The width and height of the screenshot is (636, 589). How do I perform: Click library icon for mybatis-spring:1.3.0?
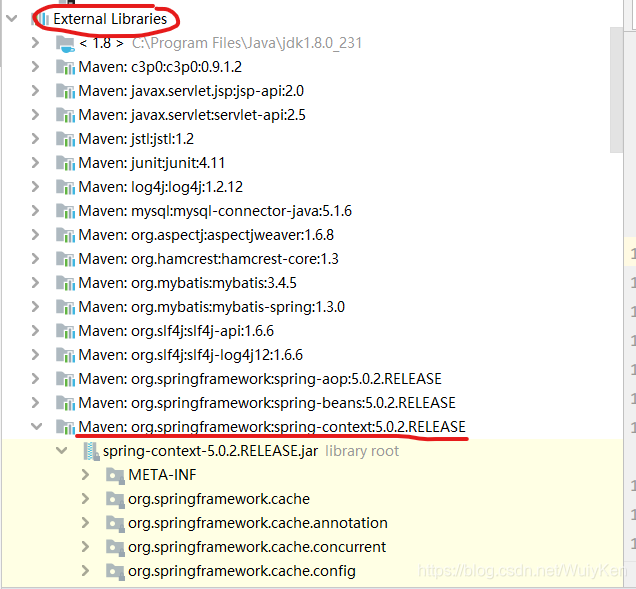(65, 307)
